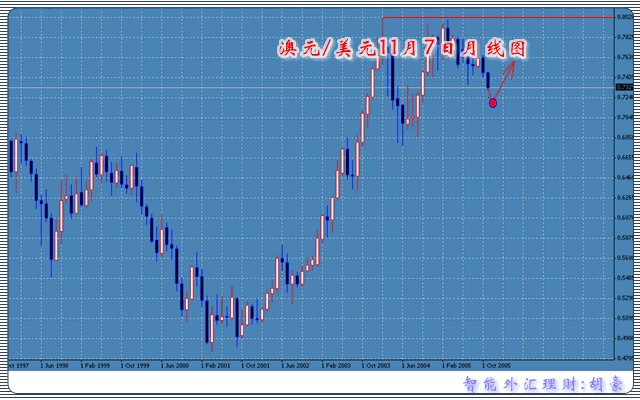Click the 0.587 price axis label
Viewport: 640px width, 400px height.
click(x=625, y=238)
